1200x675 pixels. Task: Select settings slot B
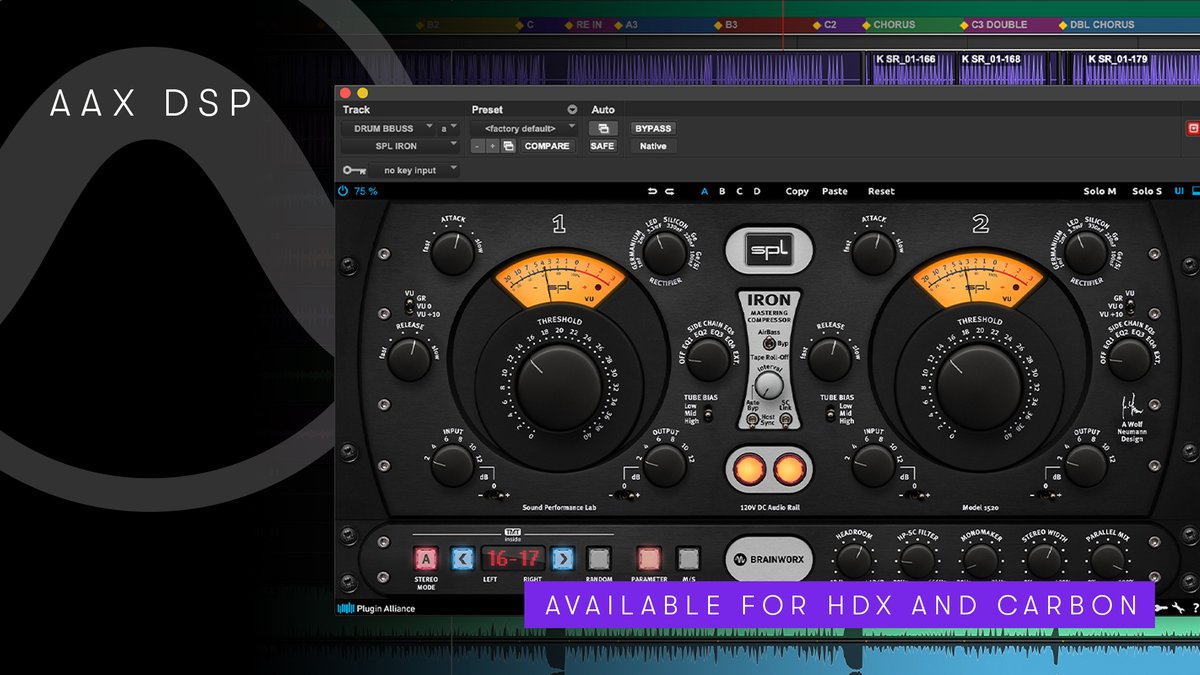(x=722, y=191)
